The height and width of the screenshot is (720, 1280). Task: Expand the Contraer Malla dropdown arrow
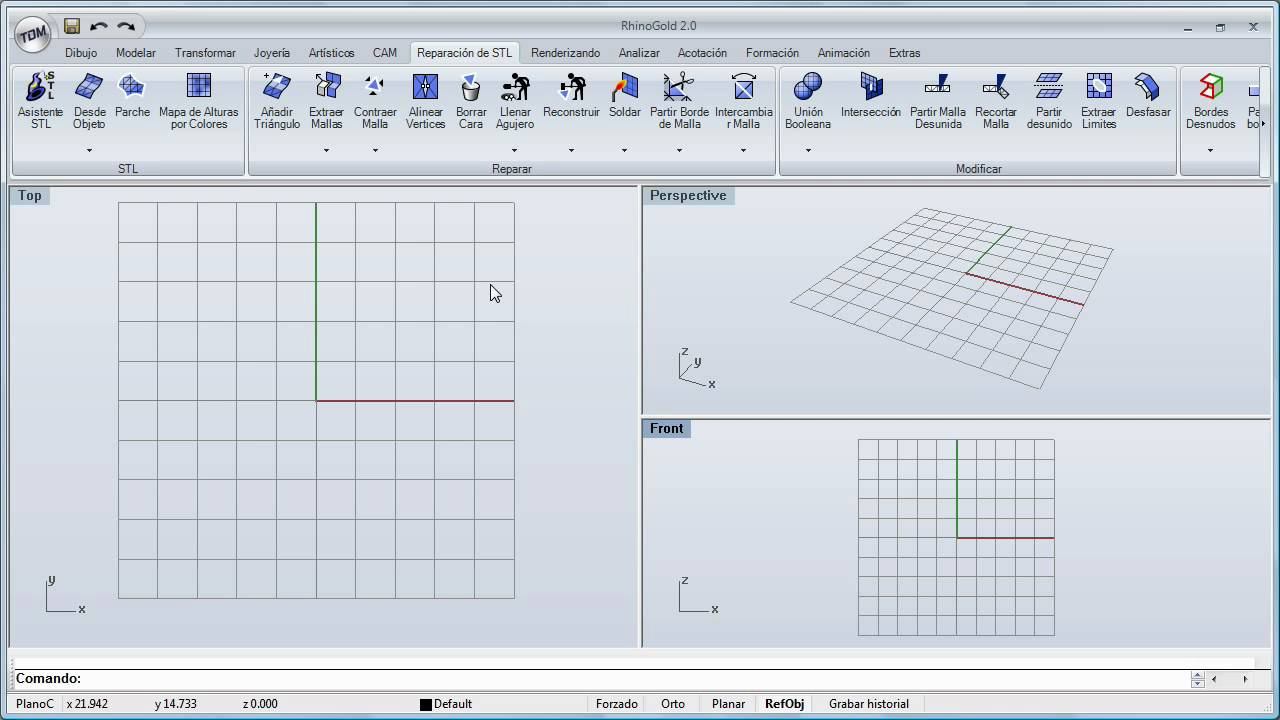click(375, 150)
